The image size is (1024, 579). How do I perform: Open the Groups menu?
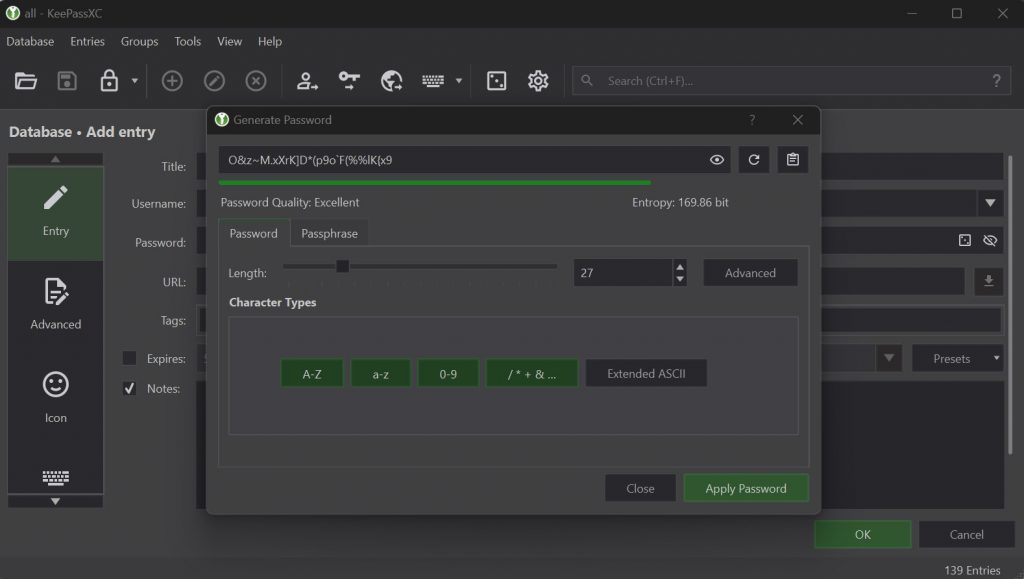click(139, 41)
